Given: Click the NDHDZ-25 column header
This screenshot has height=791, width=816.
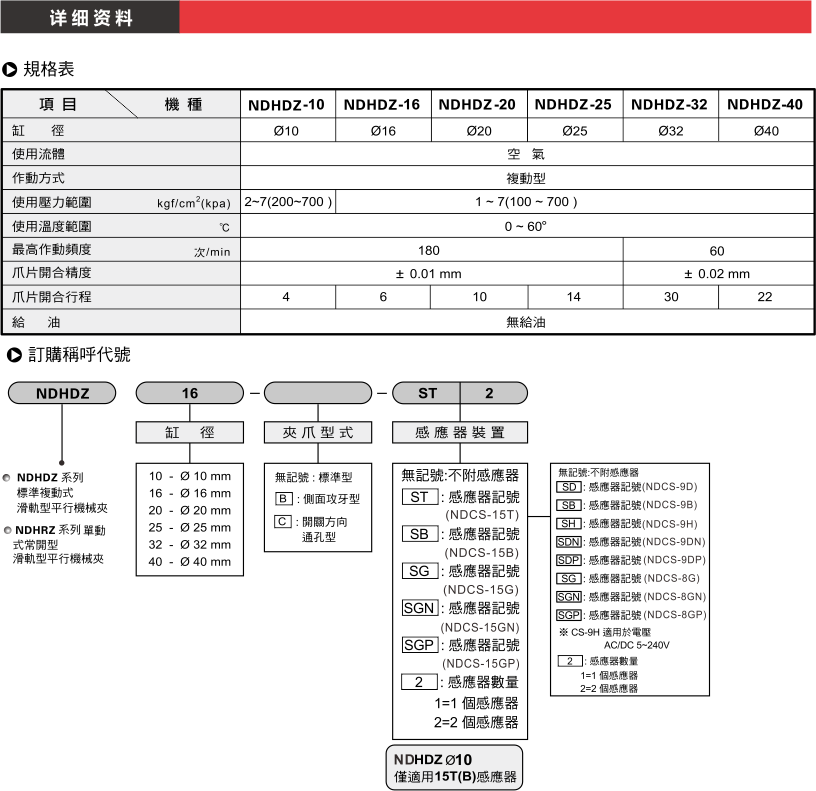Looking at the screenshot, I should (573, 104).
